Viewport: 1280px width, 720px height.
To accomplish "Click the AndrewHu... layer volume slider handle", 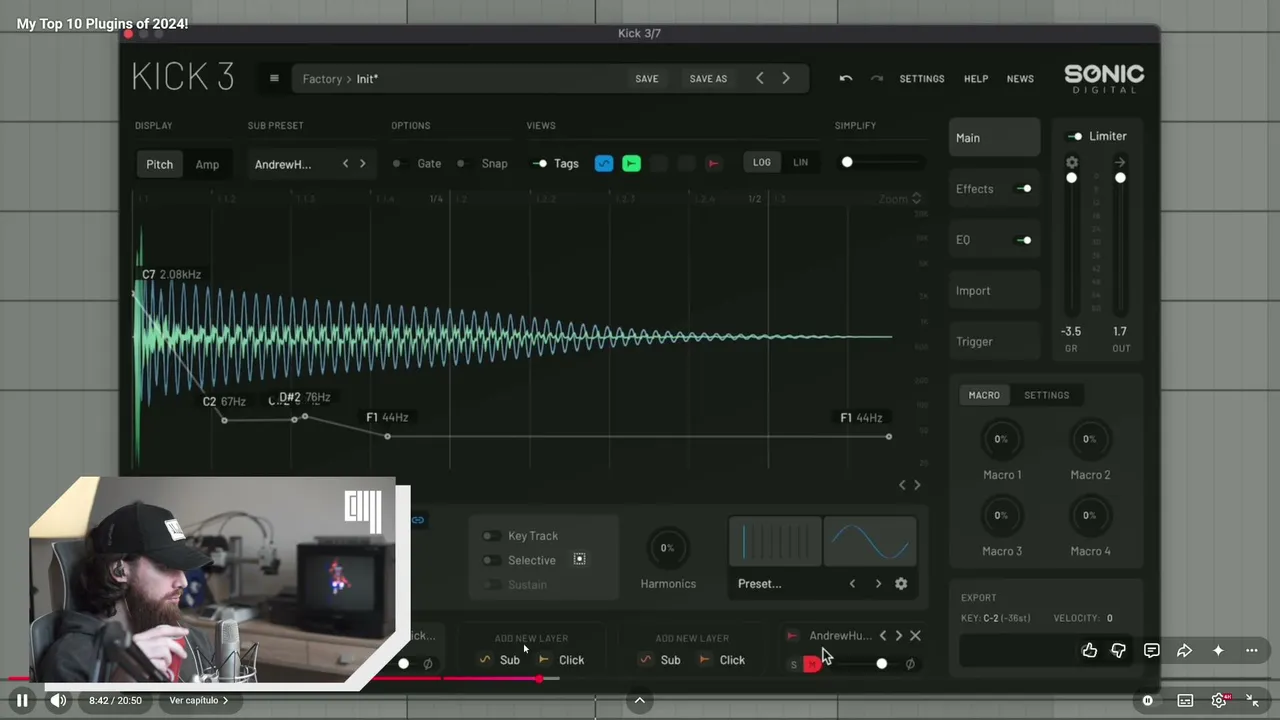I will click(881, 663).
